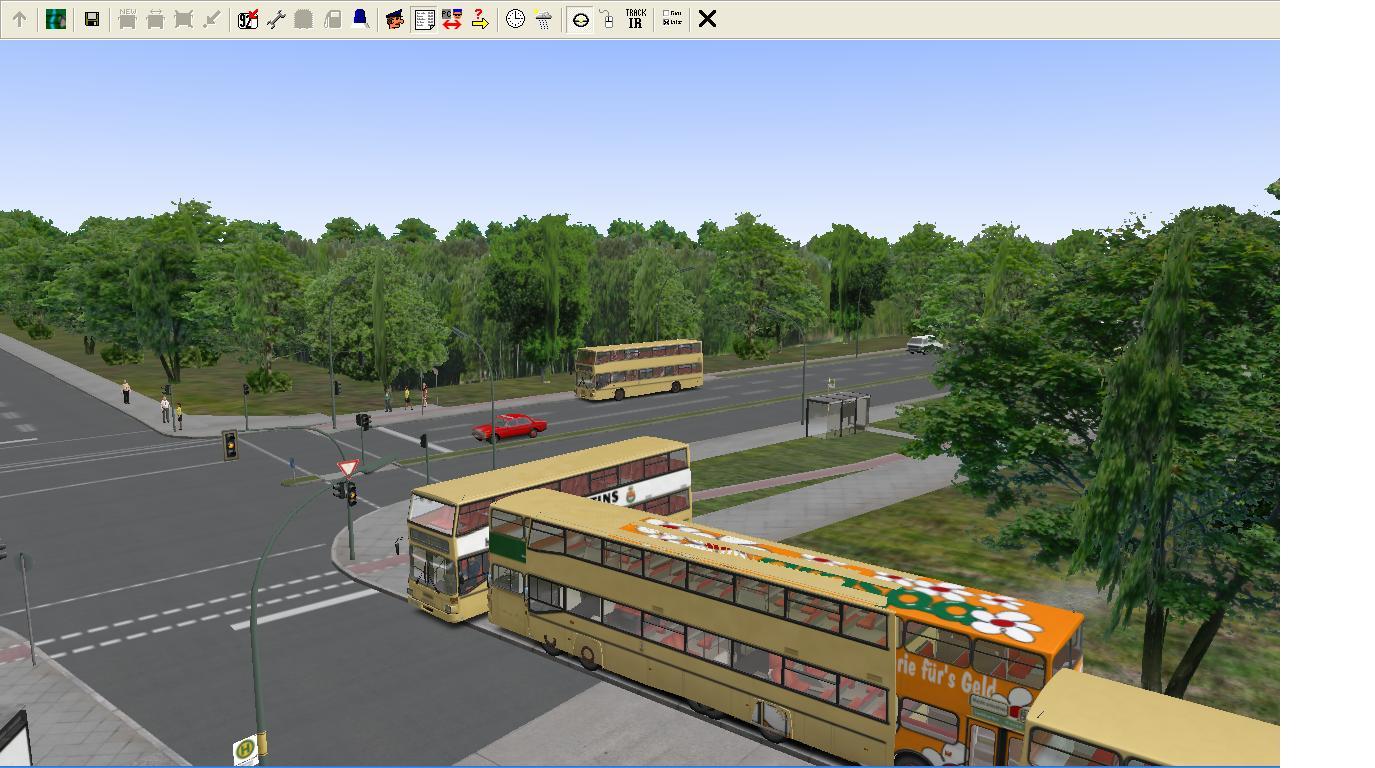Open the clock time settings icon

[515, 19]
